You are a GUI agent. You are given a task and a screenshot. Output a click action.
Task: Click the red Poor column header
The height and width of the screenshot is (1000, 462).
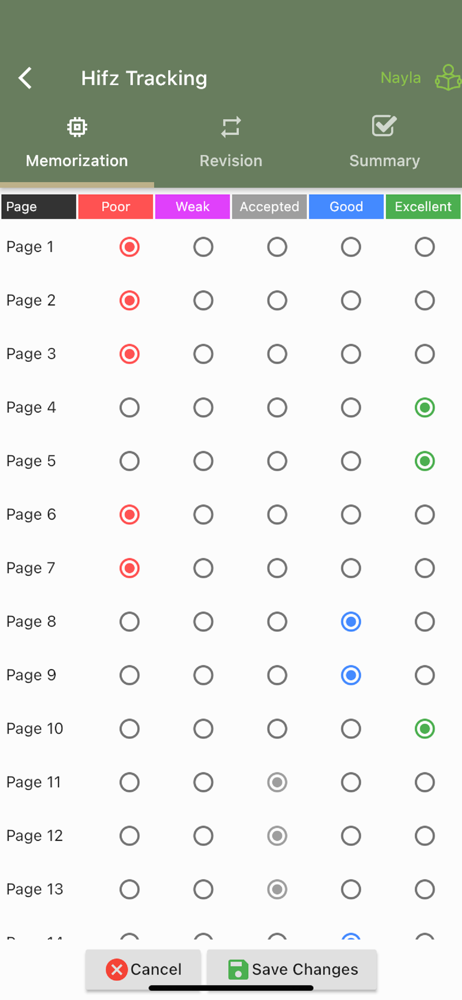(x=116, y=207)
